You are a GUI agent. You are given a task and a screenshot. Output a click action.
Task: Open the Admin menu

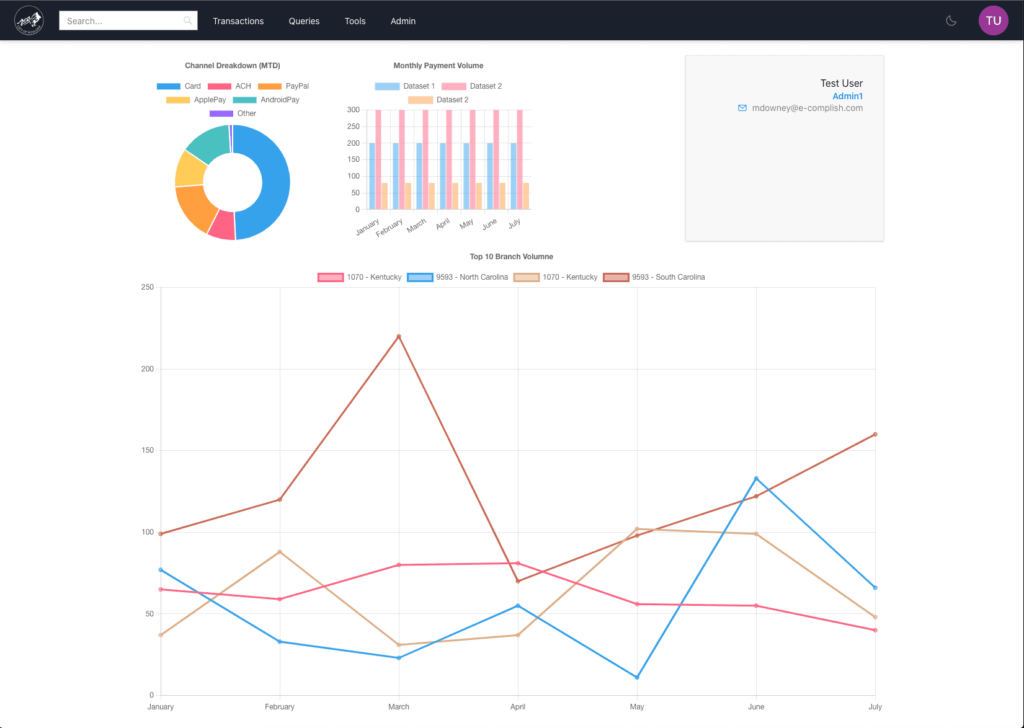pyautogui.click(x=402, y=20)
